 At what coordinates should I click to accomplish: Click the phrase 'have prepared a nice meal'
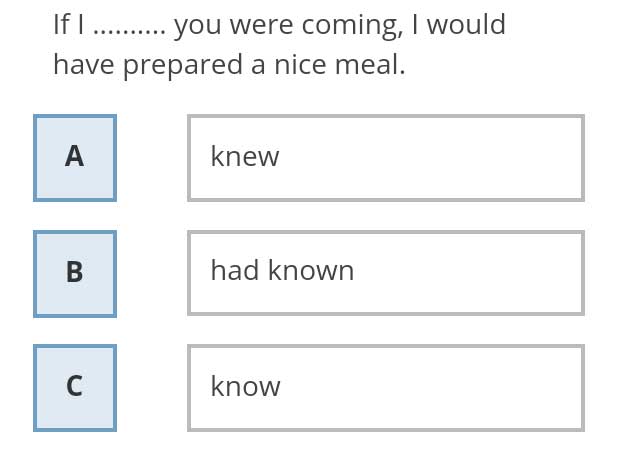(x=227, y=65)
